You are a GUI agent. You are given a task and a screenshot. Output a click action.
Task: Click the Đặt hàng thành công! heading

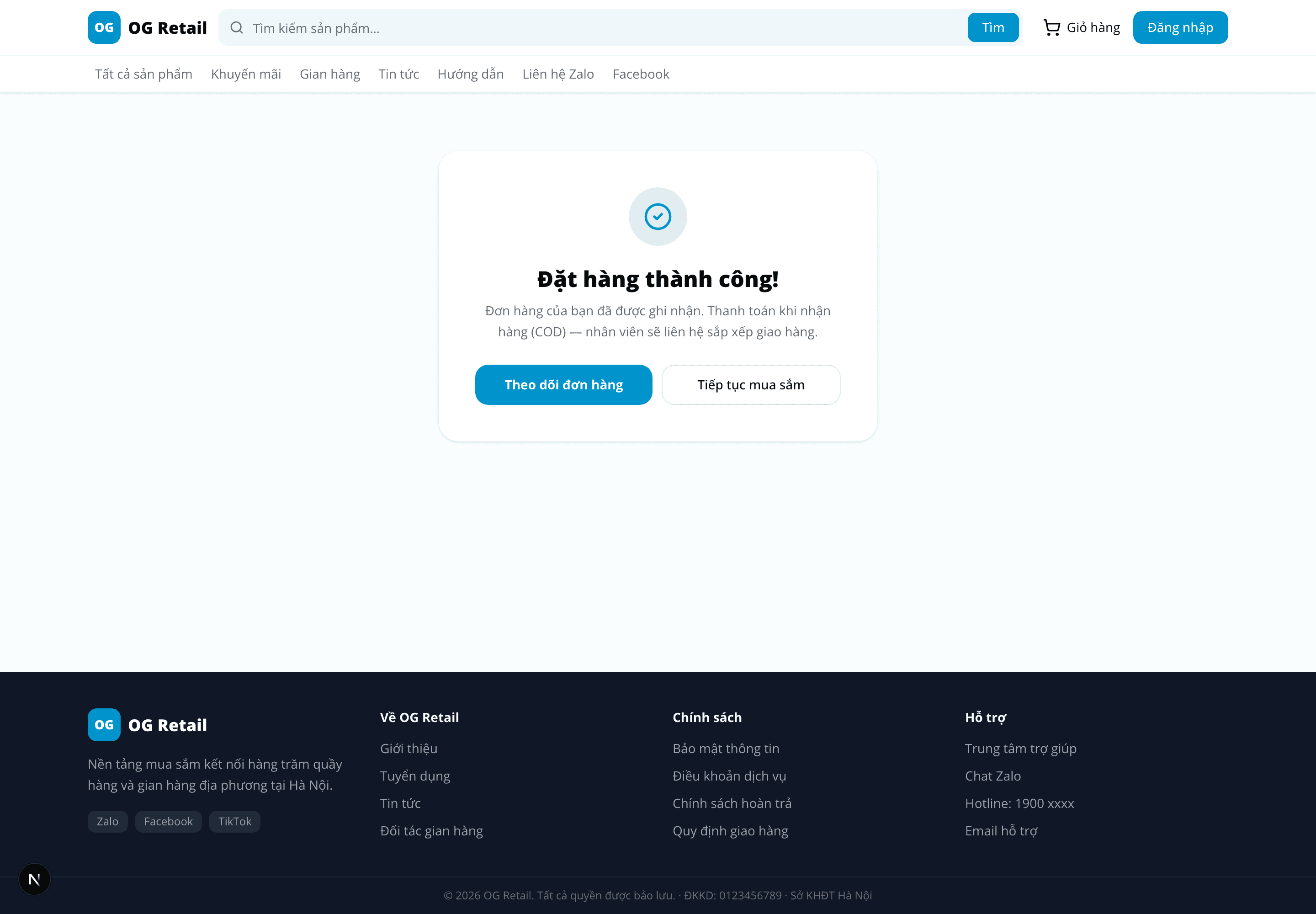coord(658,280)
